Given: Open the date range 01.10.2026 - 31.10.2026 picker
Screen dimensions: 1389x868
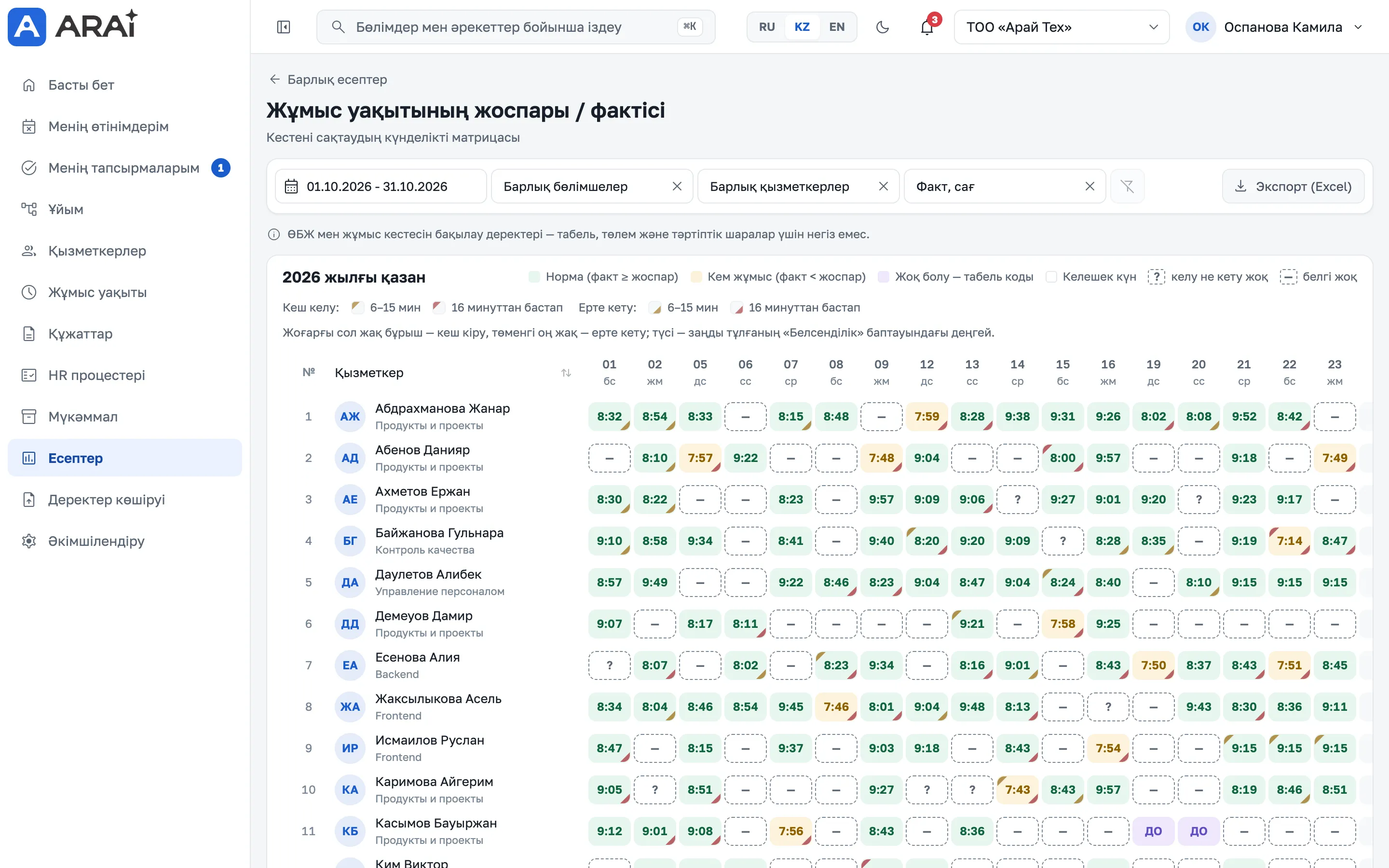Looking at the screenshot, I should (381, 186).
